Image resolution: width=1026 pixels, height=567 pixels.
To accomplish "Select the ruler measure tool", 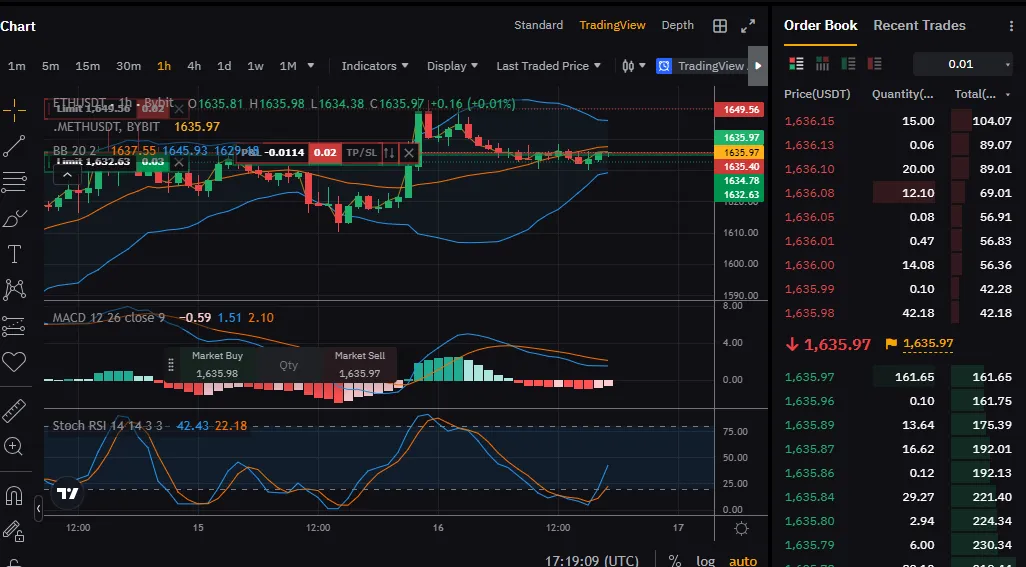I will [x=14, y=411].
